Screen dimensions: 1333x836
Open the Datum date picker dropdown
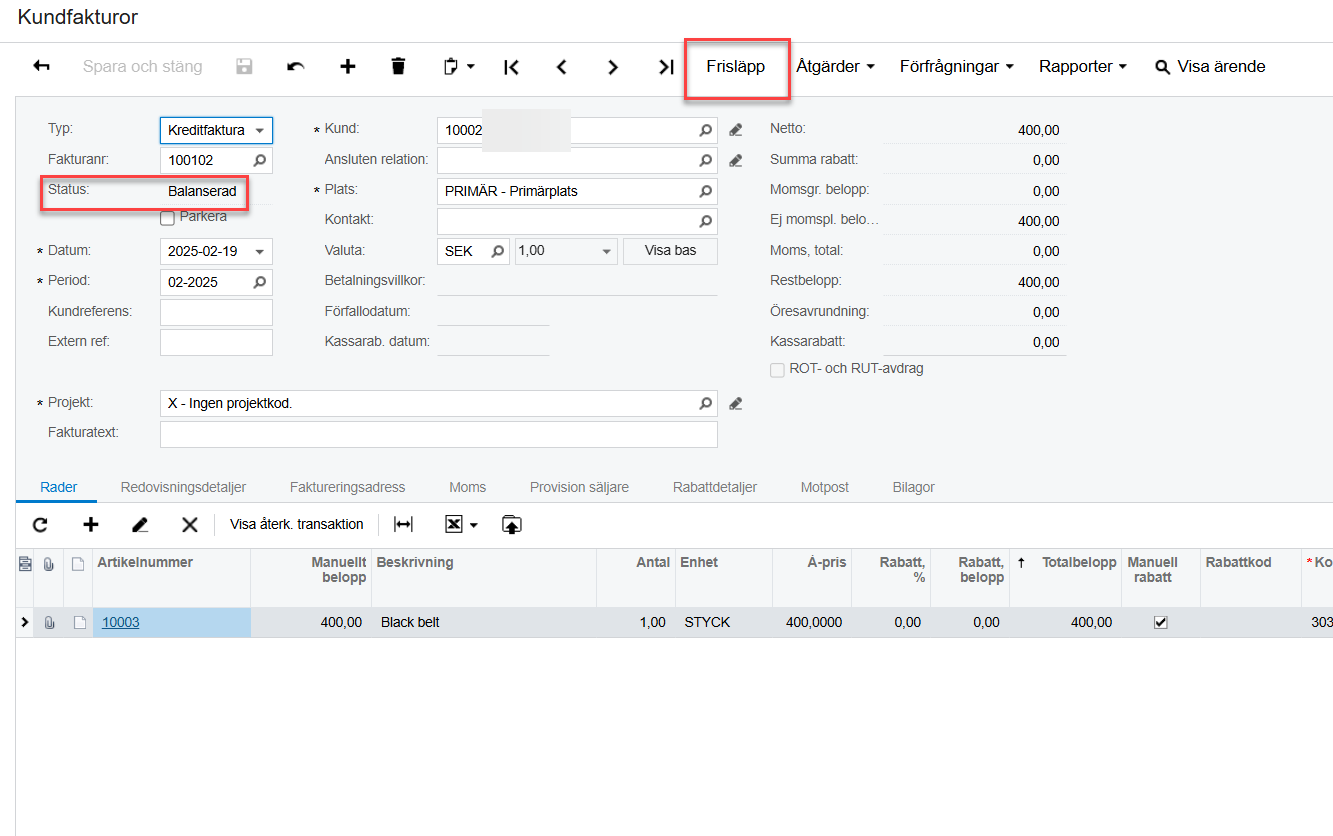click(x=260, y=251)
